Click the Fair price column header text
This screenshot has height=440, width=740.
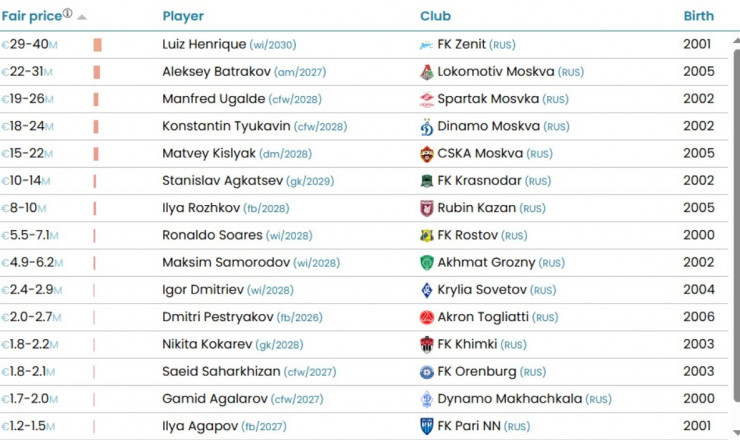[x=30, y=16]
